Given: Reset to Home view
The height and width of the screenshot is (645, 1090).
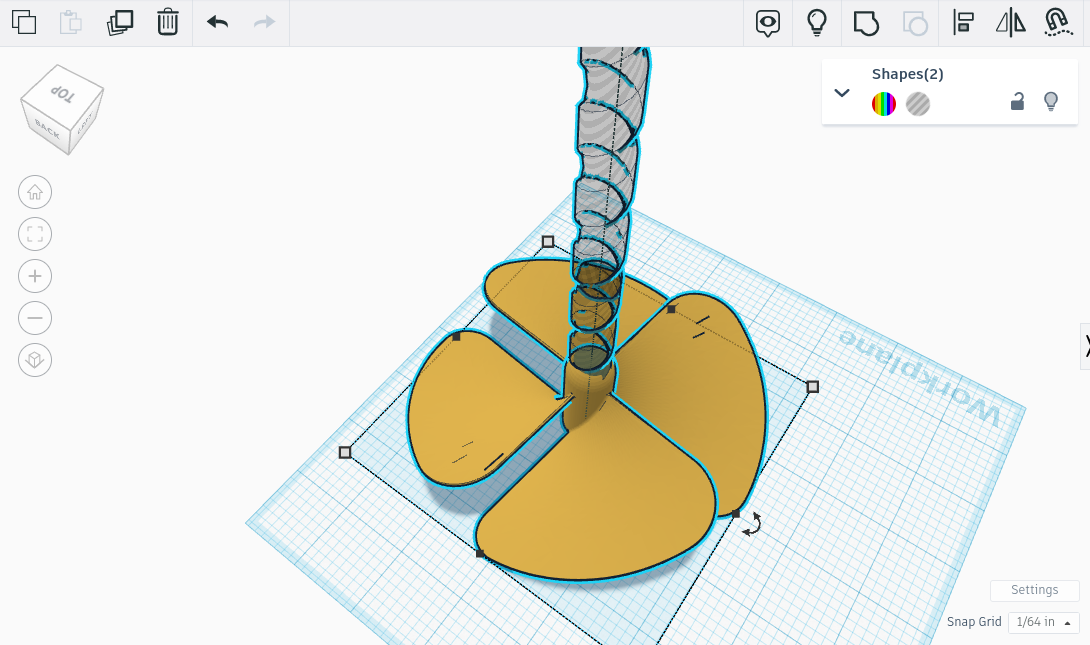Looking at the screenshot, I should (x=35, y=192).
